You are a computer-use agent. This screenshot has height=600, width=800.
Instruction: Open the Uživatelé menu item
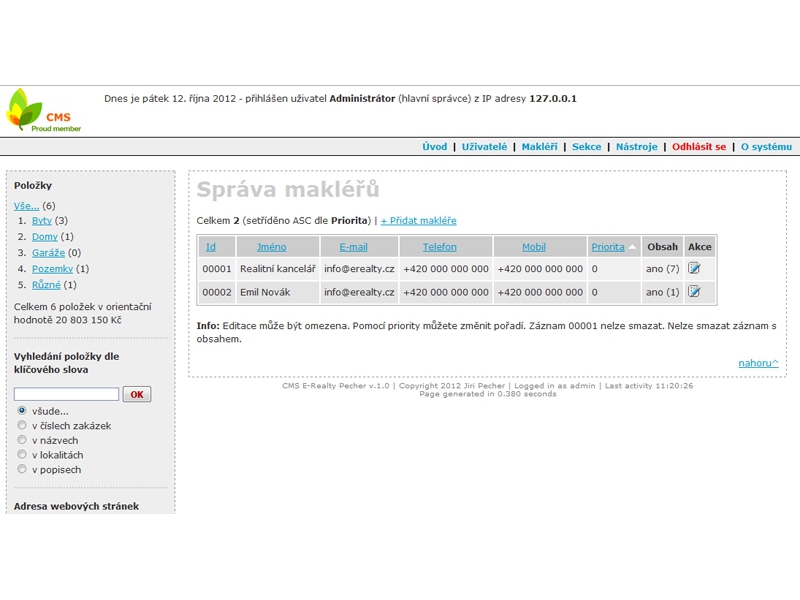click(x=484, y=146)
